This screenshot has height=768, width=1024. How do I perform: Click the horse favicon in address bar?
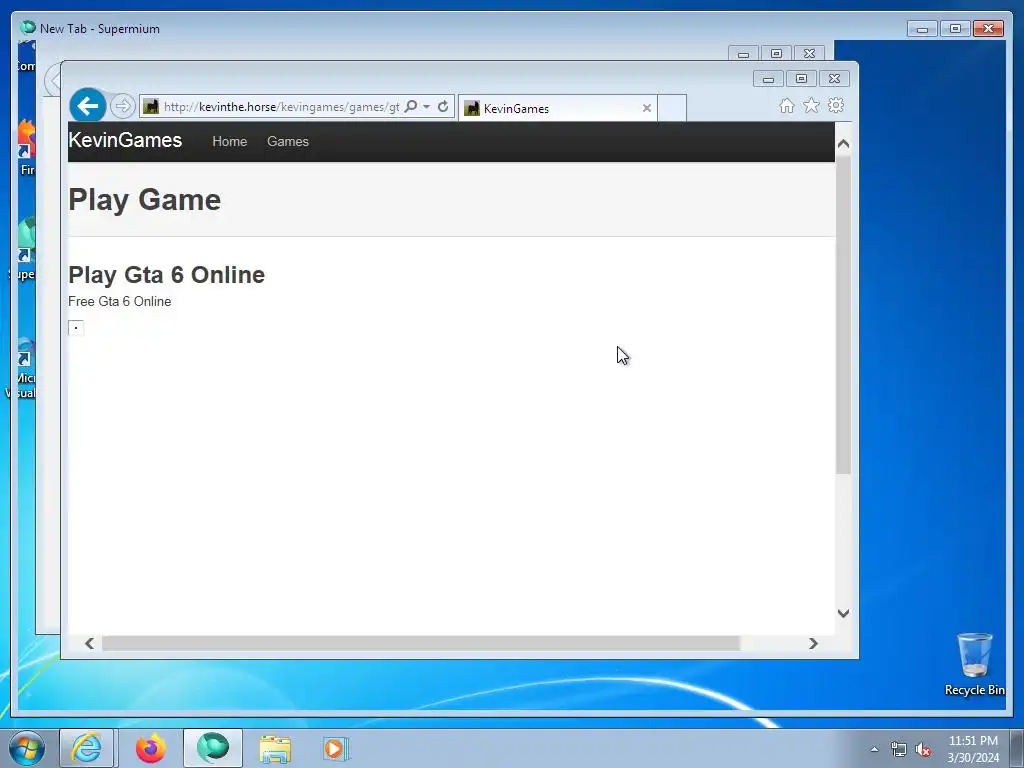[x=151, y=106]
